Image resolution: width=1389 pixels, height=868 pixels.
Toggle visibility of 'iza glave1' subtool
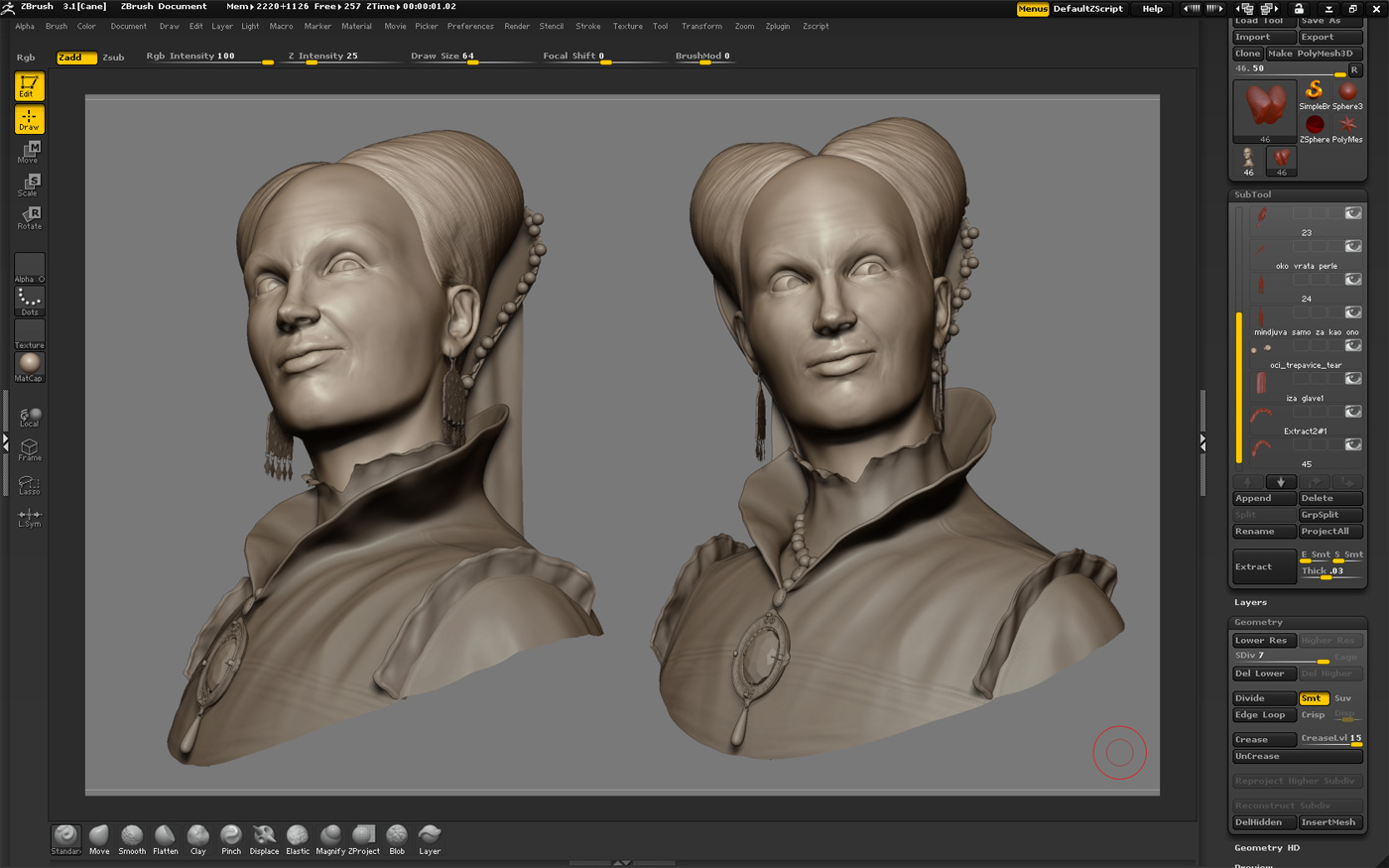tap(1353, 379)
